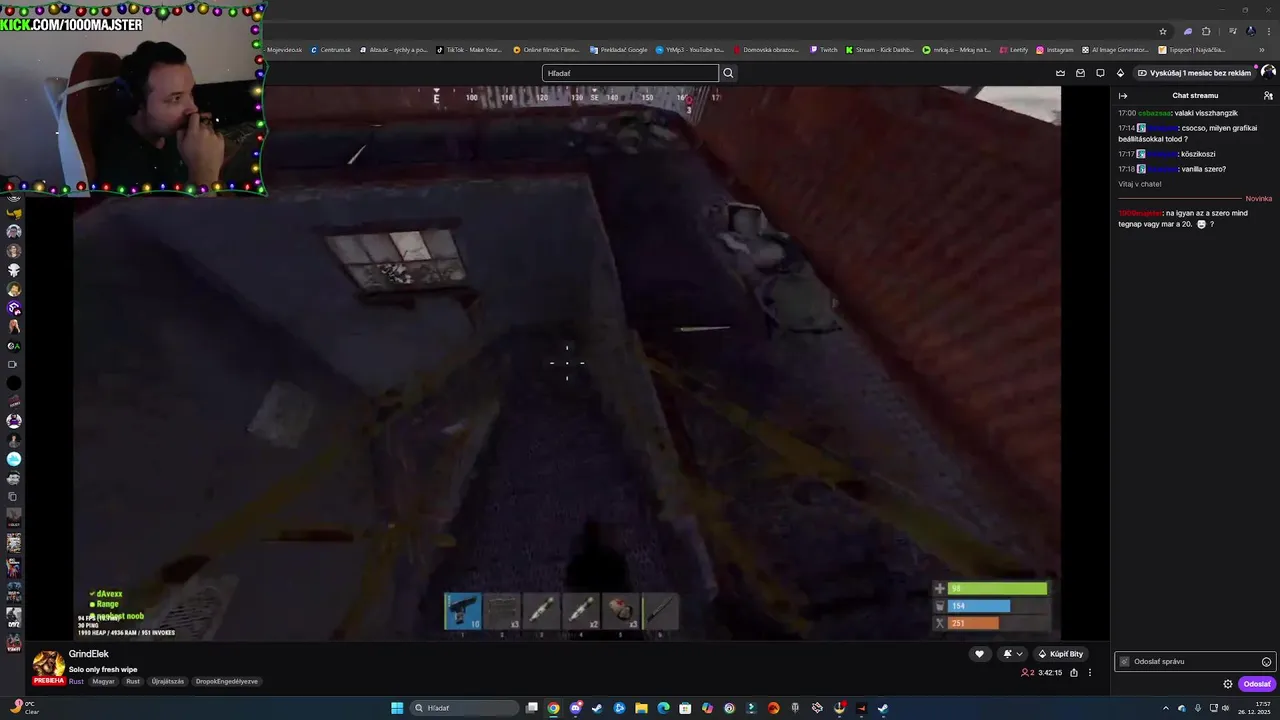Open the TikTok bookmark

pyautogui.click(x=469, y=50)
